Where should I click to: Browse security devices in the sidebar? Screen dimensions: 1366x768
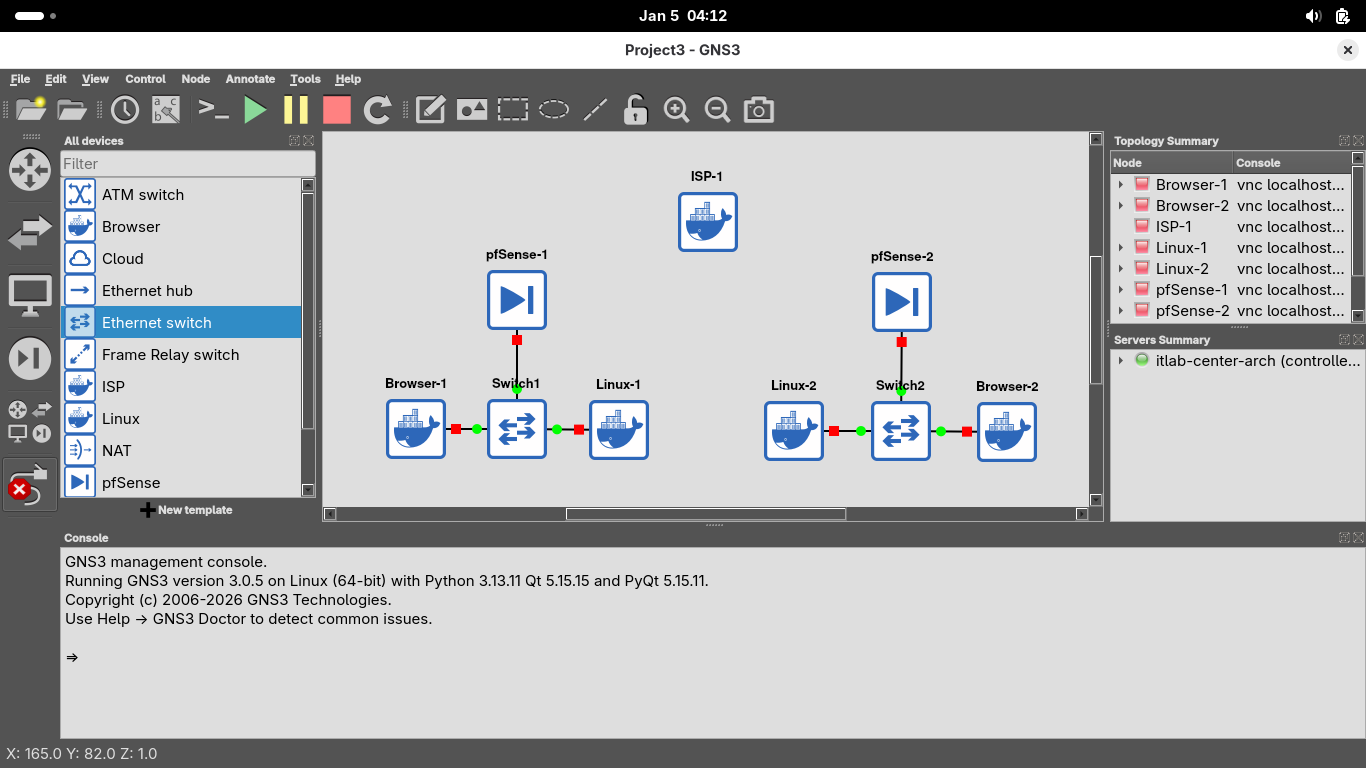(29, 358)
